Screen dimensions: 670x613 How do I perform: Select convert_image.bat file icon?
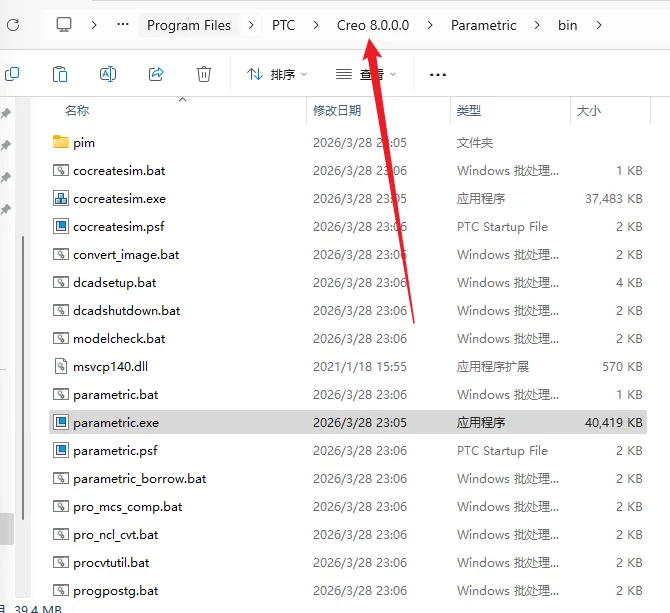coord(61,254)
